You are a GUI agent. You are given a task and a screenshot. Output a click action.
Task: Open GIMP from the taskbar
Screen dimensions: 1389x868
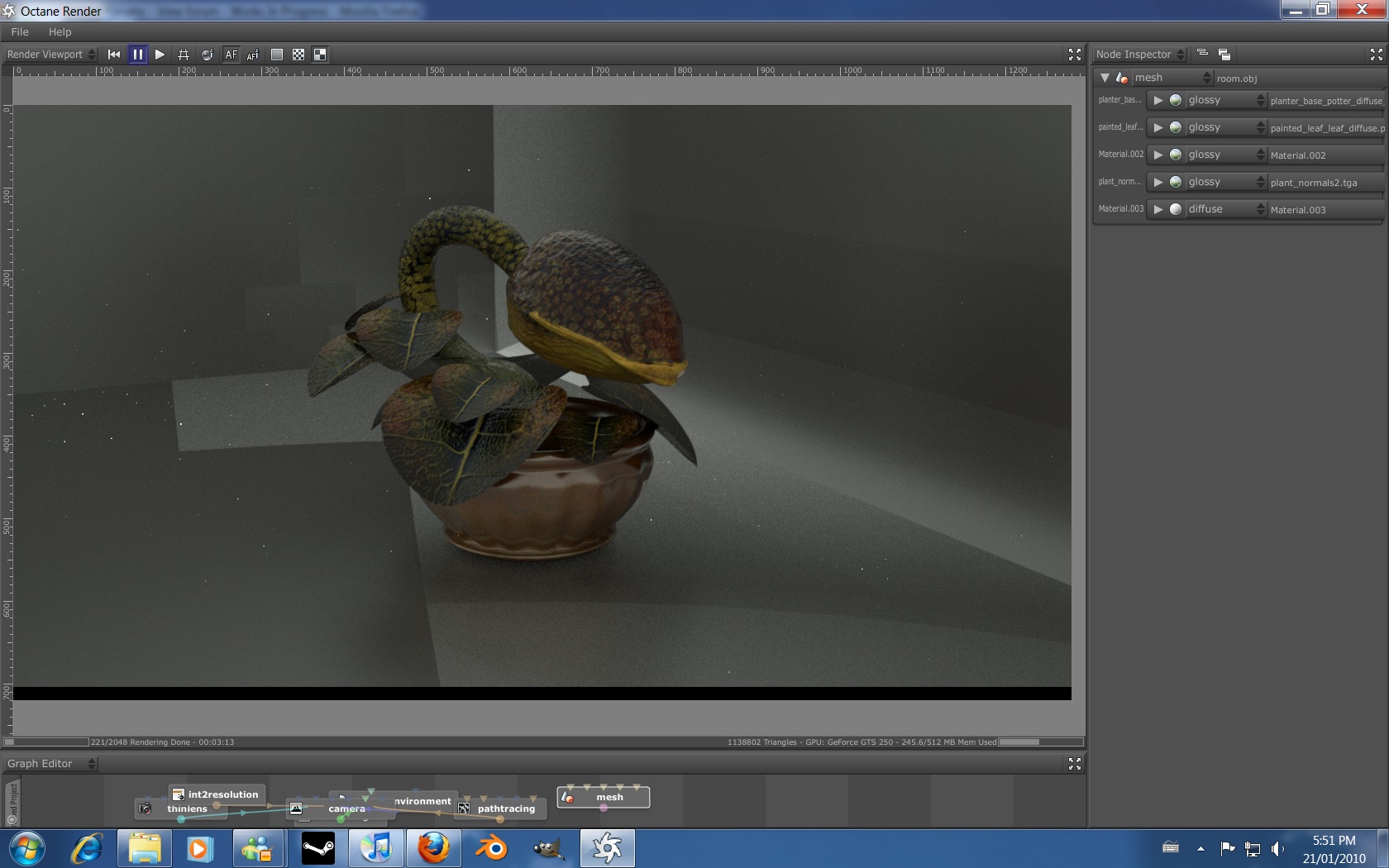pyautogui.click(x=548, y=849)
